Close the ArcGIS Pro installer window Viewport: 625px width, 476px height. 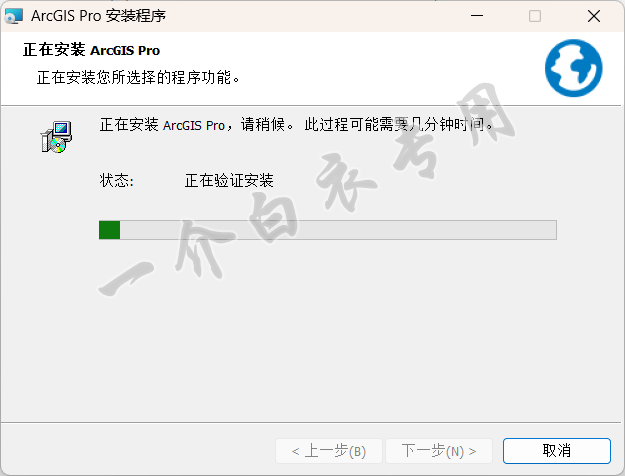594,16
